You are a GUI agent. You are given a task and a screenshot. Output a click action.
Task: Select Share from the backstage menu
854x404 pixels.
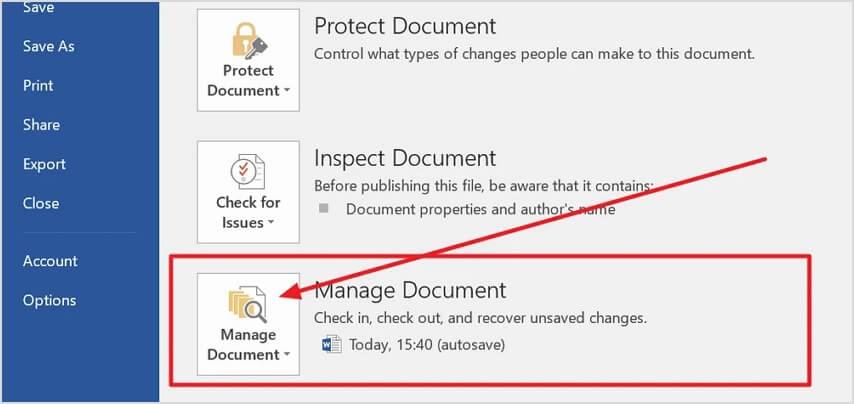click(41, 125)
